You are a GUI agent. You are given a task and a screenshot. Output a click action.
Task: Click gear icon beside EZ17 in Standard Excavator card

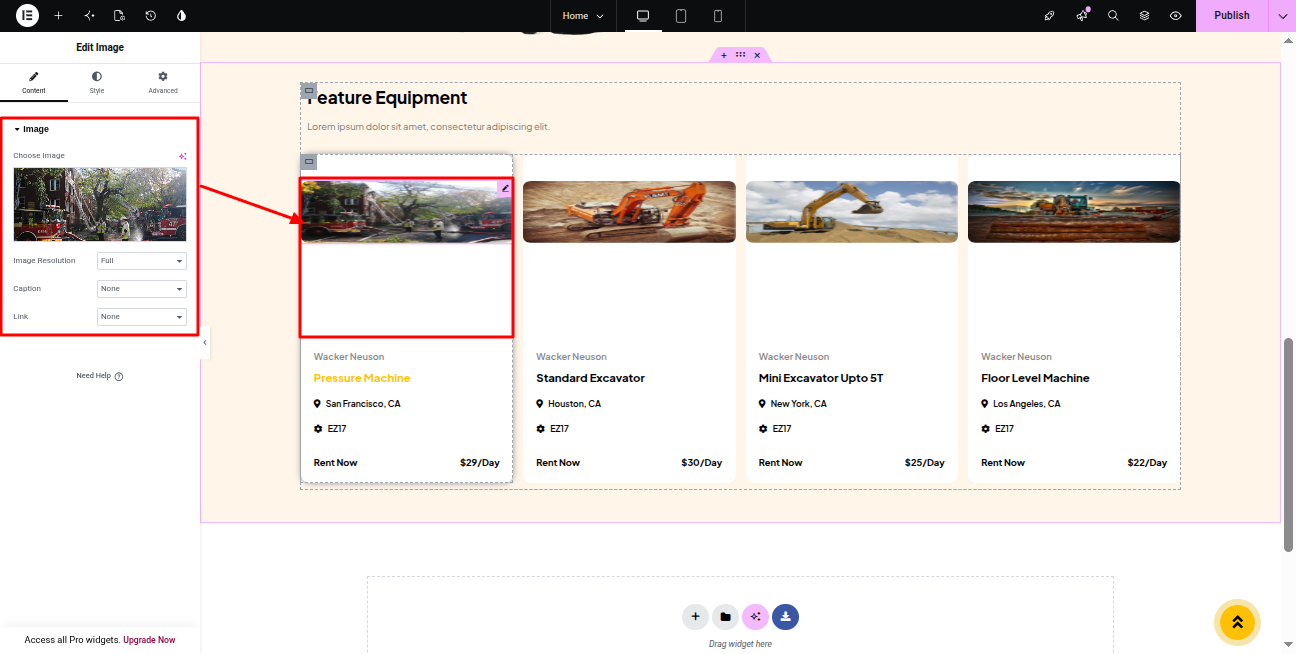coord(540,429)
